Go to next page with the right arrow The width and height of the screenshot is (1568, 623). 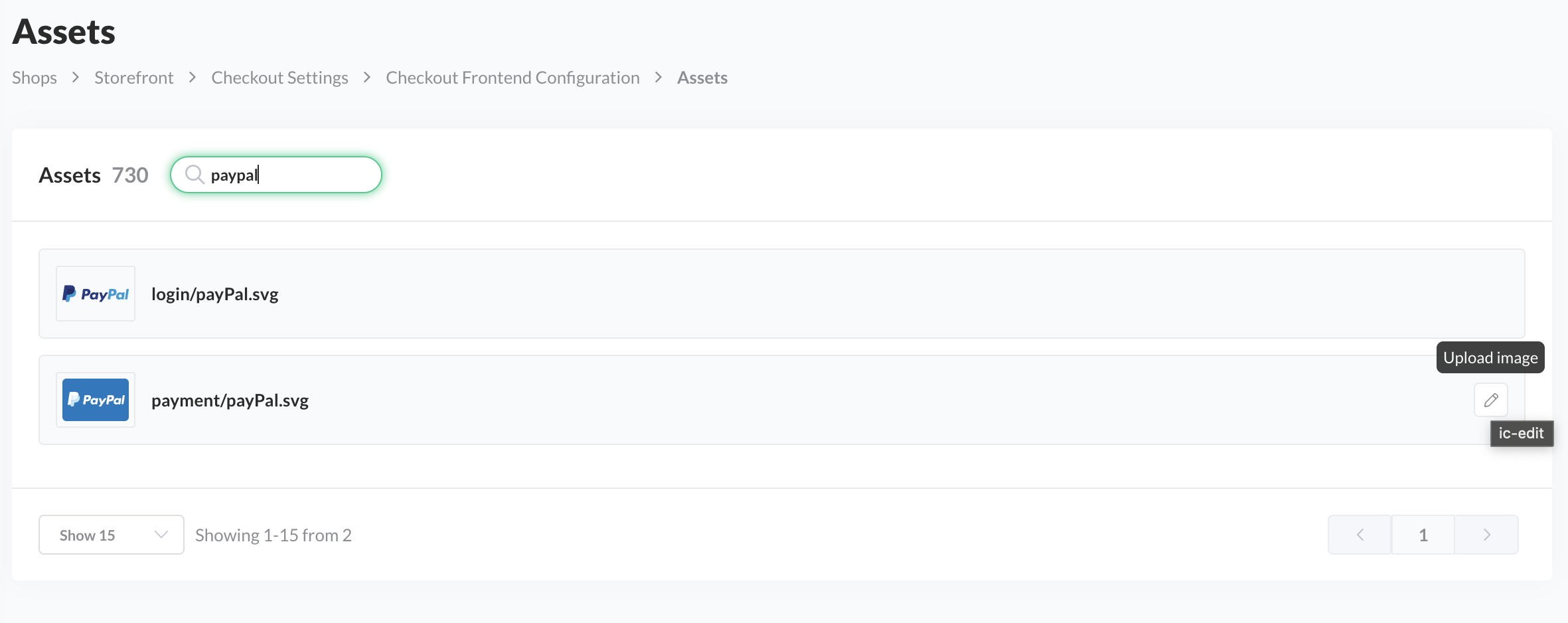click(x=1487, y=535)
